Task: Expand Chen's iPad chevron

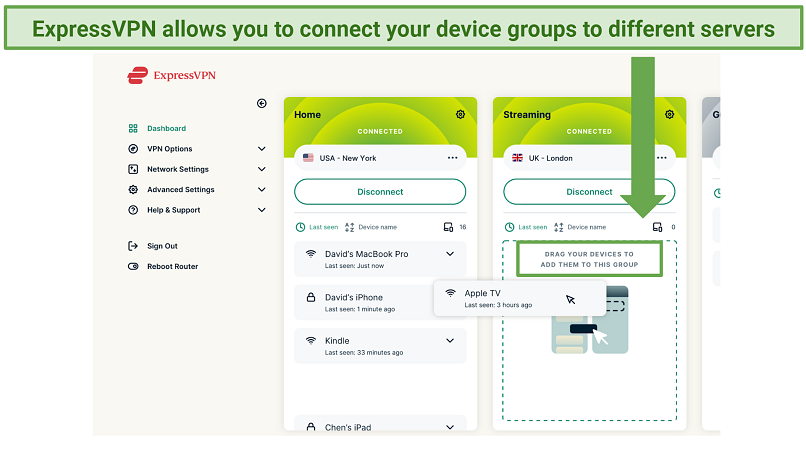Action: (450, 427)
